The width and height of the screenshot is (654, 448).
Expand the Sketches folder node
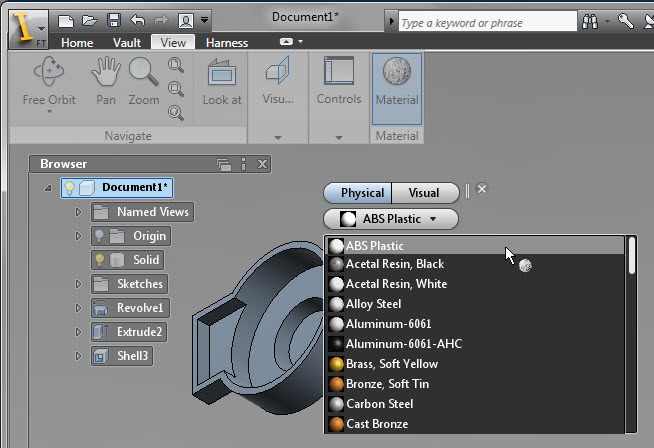click(78, 284)
